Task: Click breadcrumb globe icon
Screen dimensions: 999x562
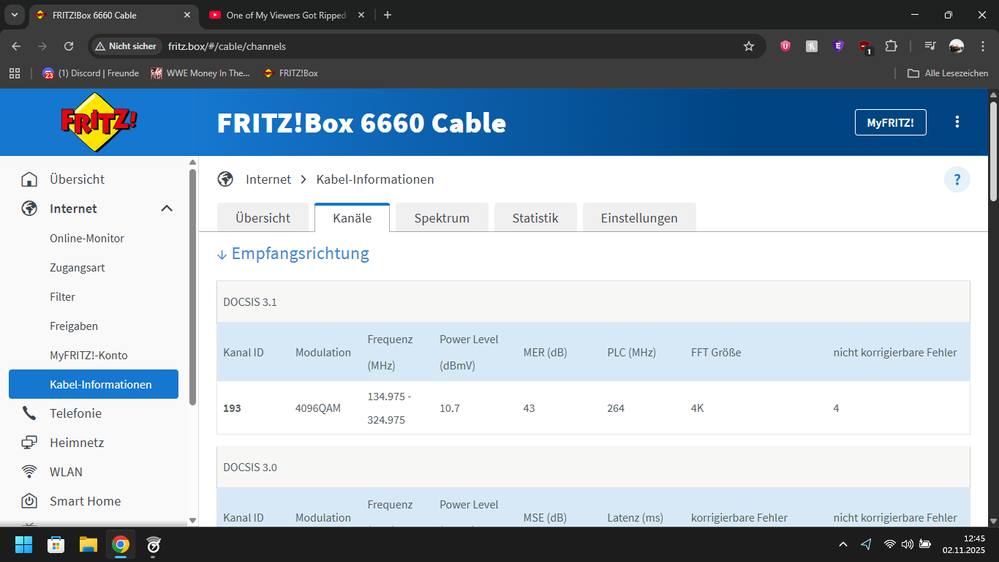Action: (x=225, y=179)
